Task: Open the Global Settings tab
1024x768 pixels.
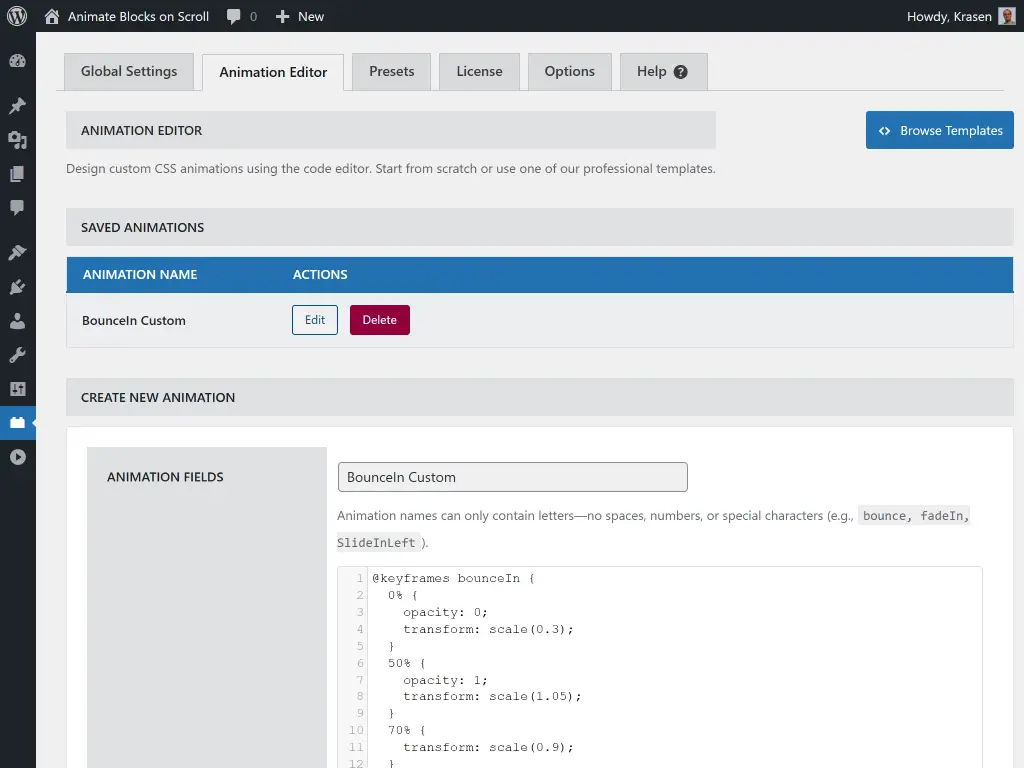Action: [x=128, y=71]
